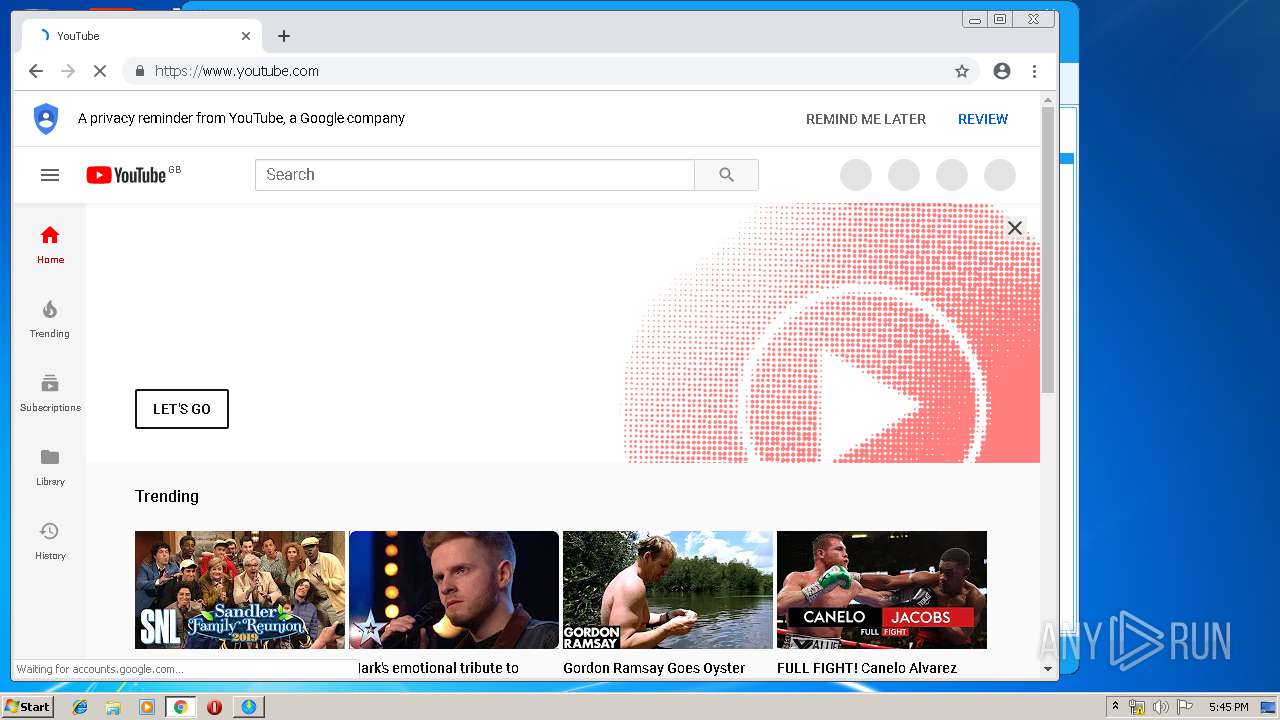Click the page scrollbar down arrow
This screenshot has height=720, width=1280.
(x=1048, y=668)
